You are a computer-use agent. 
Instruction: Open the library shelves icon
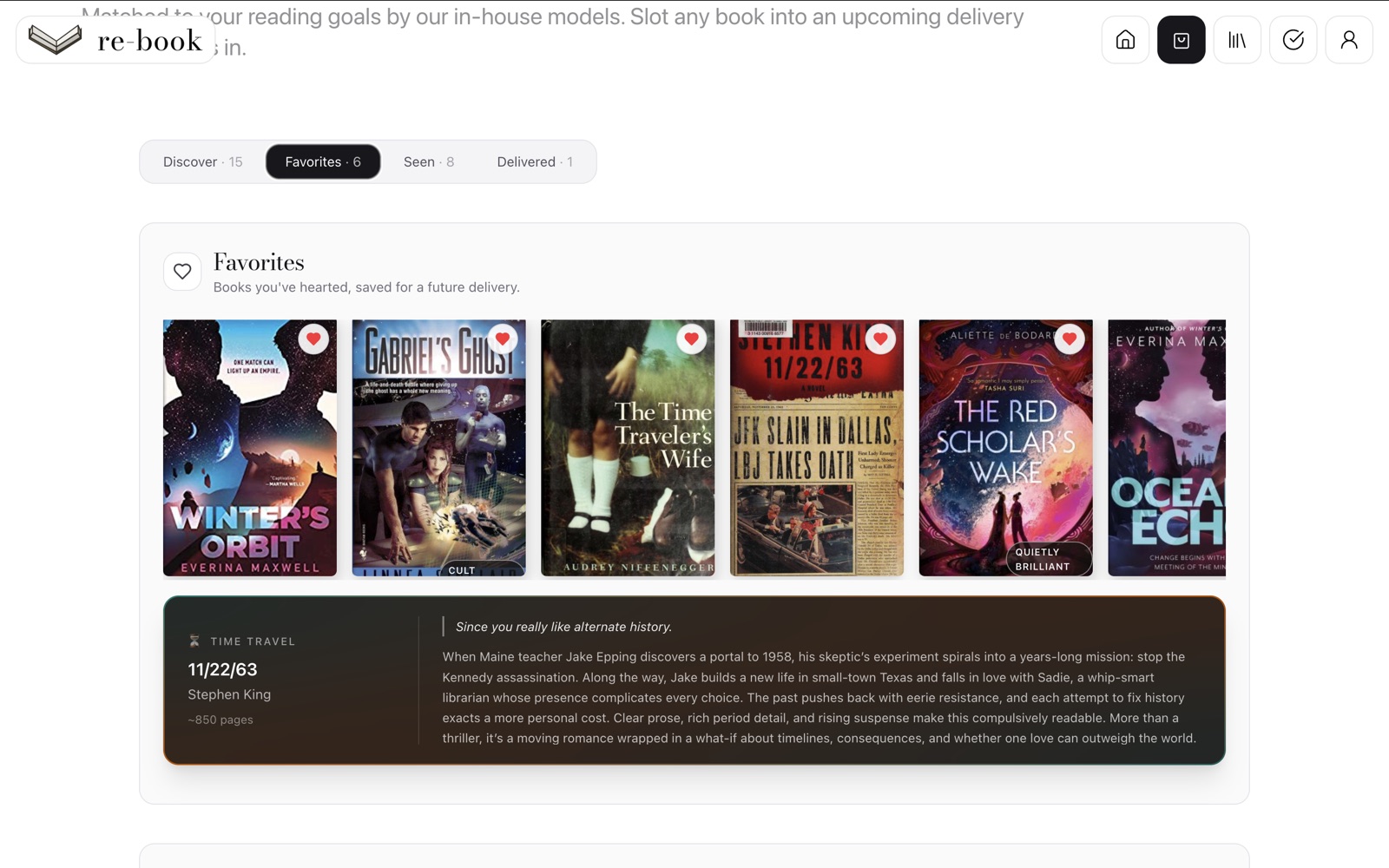(x=1237, y=40)
